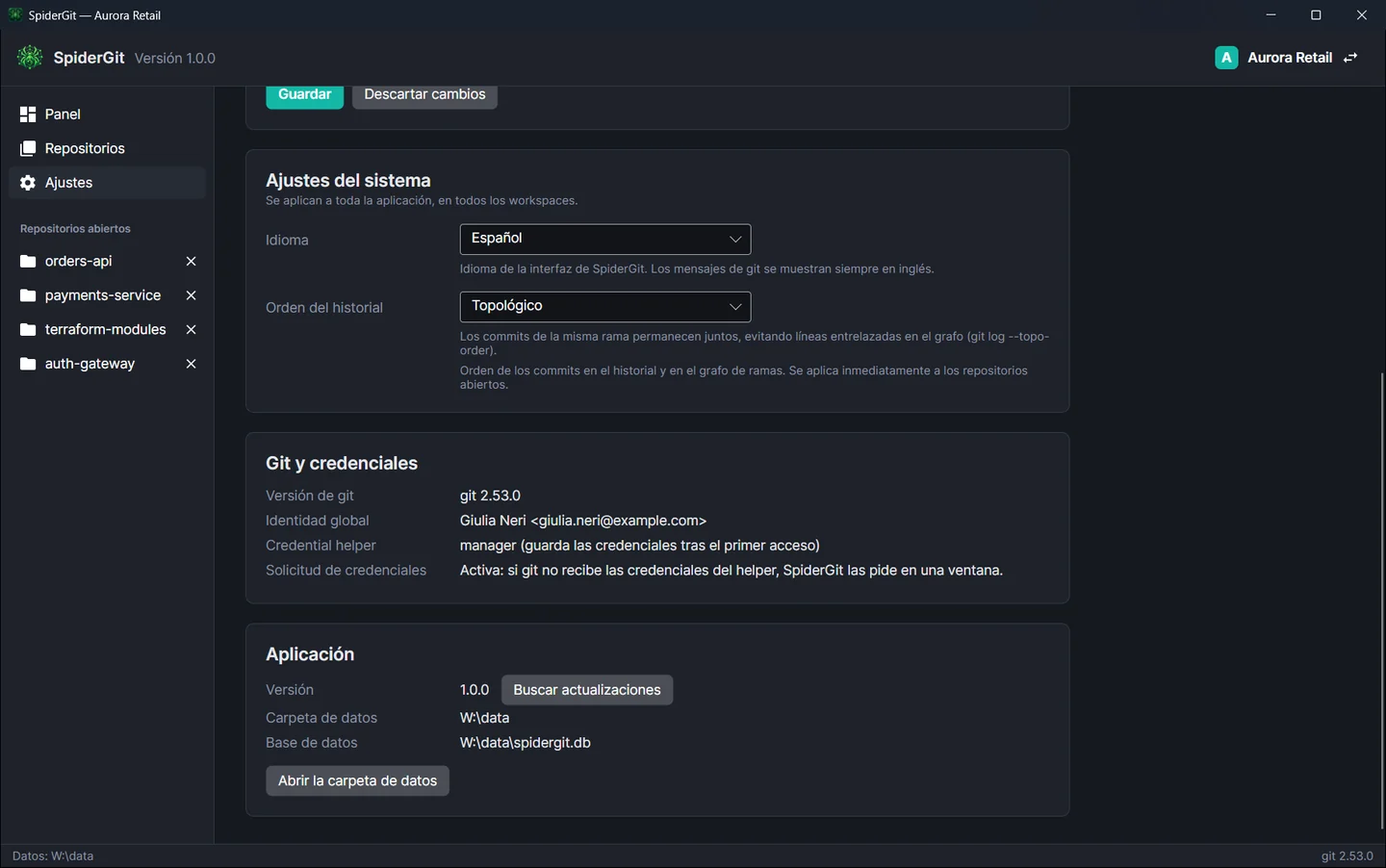Close the terraform-modules repository
Screen dimensions: 1386x868
pyautogui.click(x=191, y=330)
